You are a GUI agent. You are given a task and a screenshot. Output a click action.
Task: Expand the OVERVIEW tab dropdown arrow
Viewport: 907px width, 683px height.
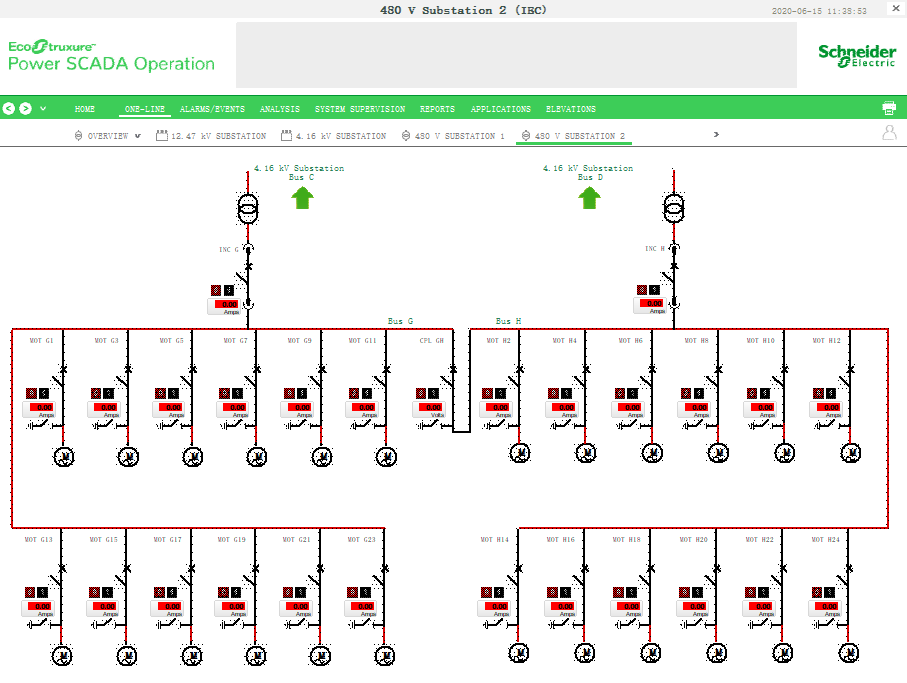tap(138, 136)
